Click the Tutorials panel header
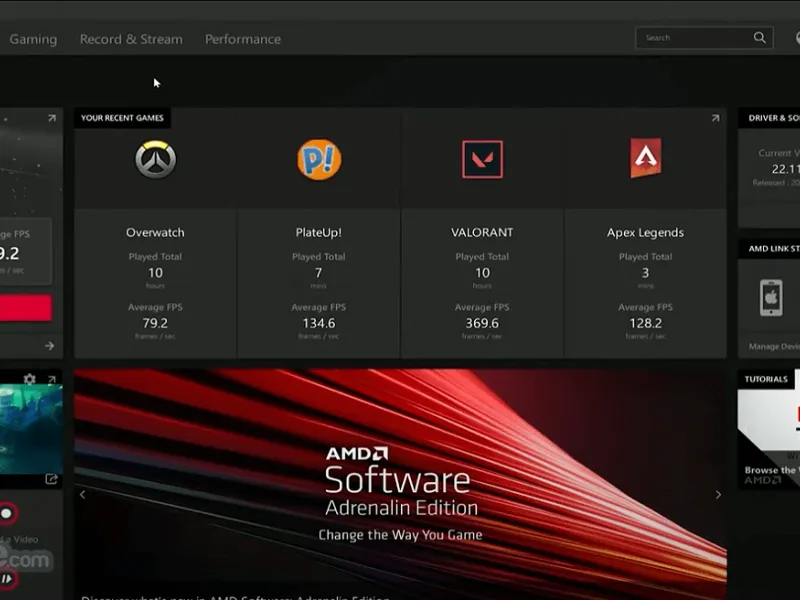The image size is (800, 600). [766, 379]
